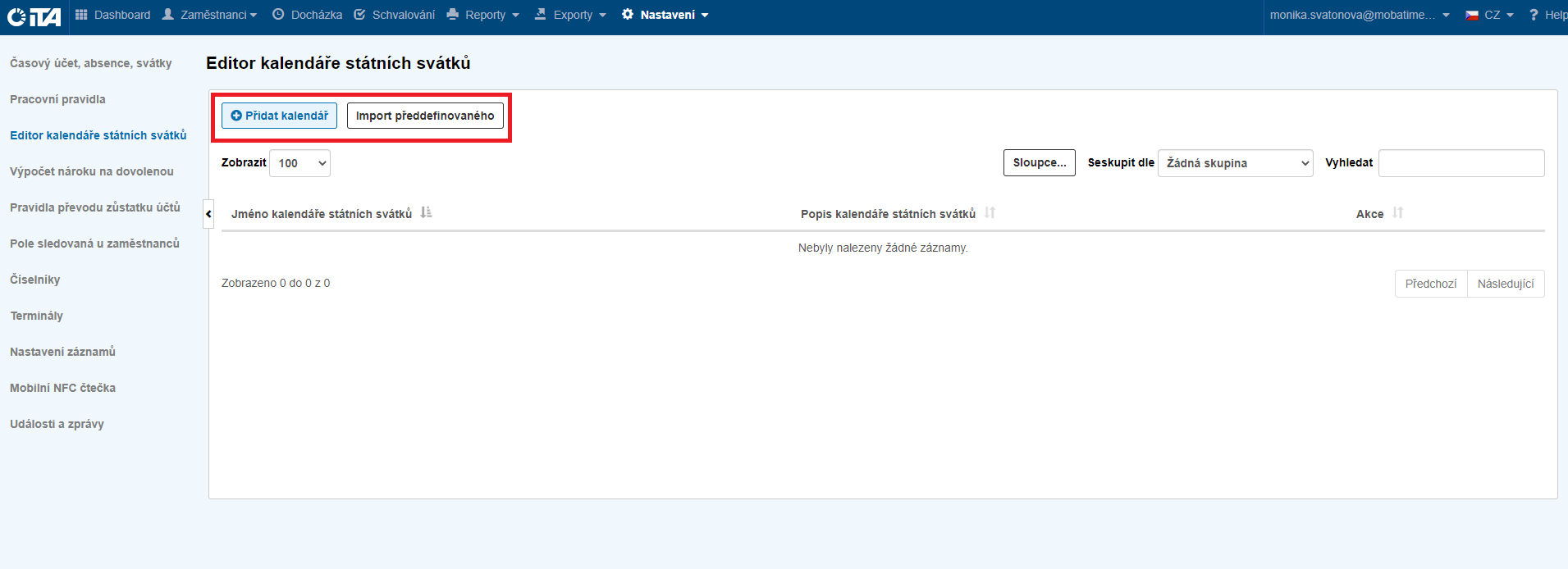Image resolution: width=1568 pixels, height=569 pixels.
Task: Go to Výpočet nároku na dovolenou
Action: (92, 171)
